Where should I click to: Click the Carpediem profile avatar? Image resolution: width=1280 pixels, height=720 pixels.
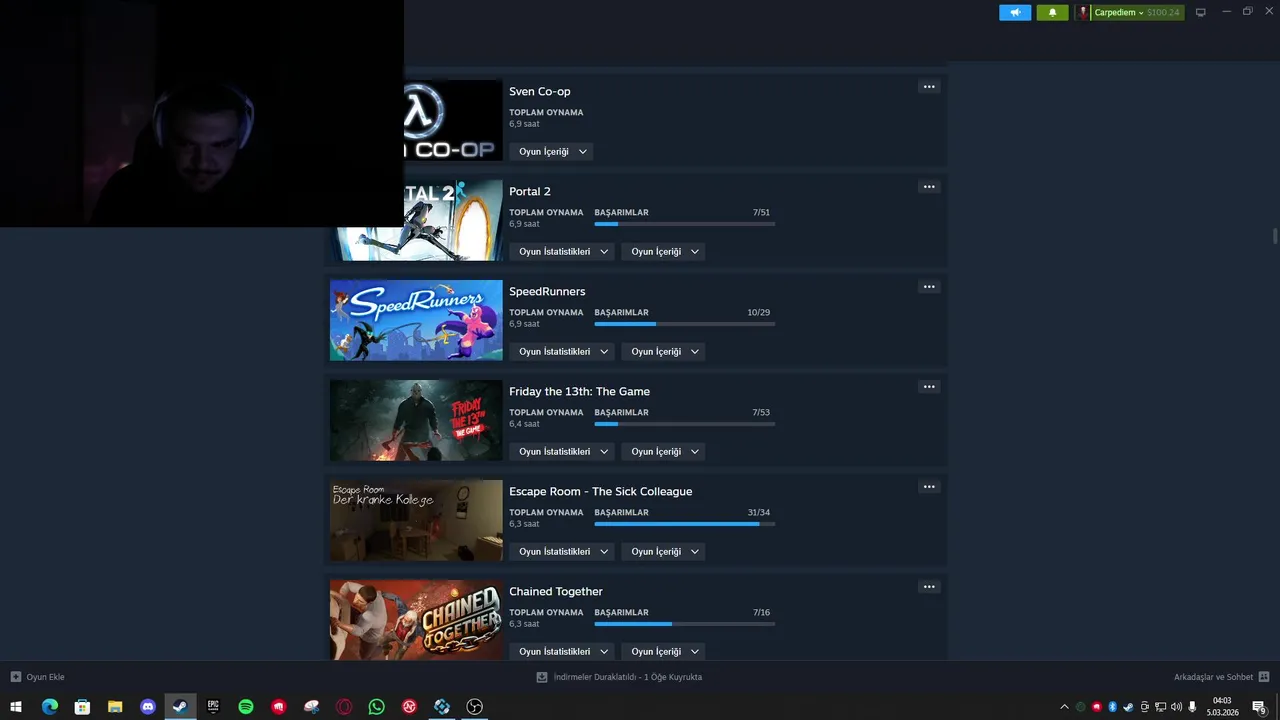coord(1083,13)
